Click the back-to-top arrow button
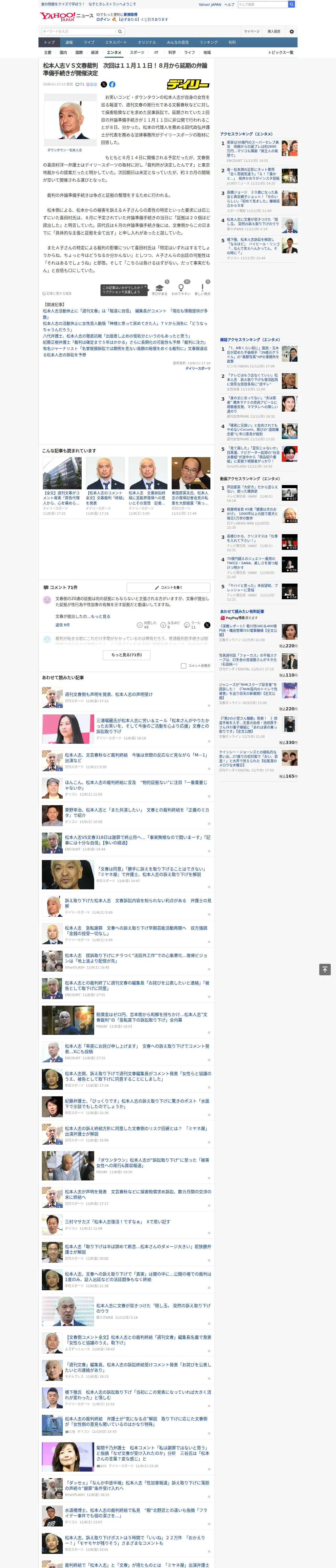The width and height of the screenshot is (336, 1568). tap(325, 969)
